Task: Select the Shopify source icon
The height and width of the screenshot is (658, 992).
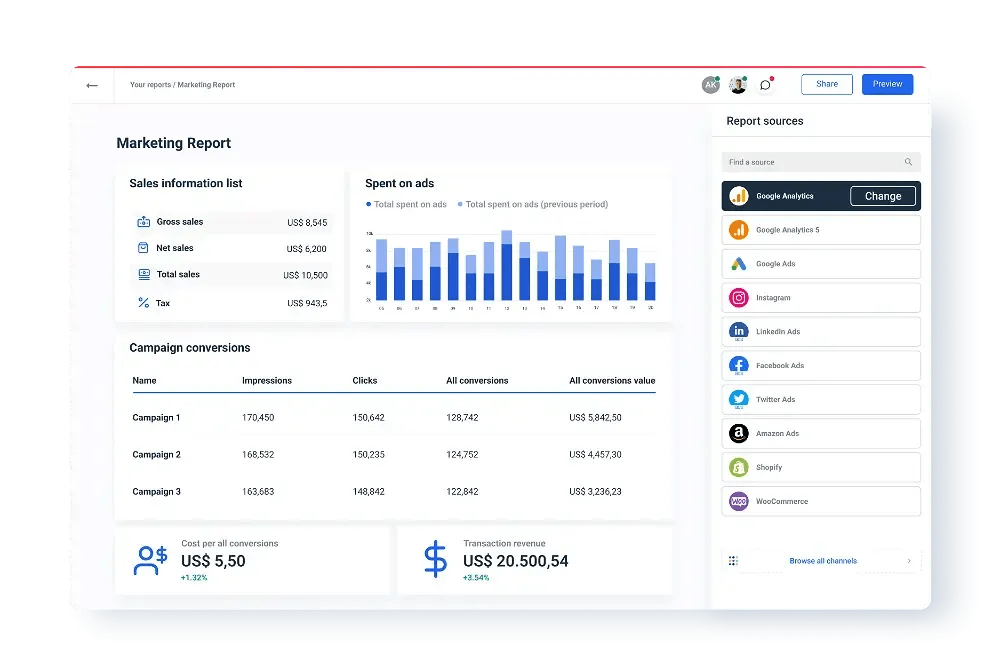Action: tap(739, 467)
